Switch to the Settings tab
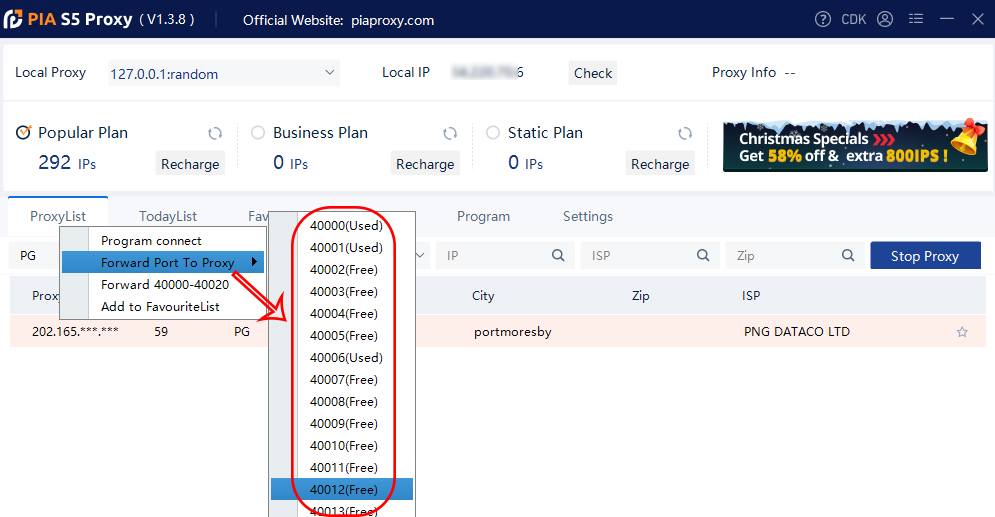Screen dimensions: 995x517 coord(588,216)
